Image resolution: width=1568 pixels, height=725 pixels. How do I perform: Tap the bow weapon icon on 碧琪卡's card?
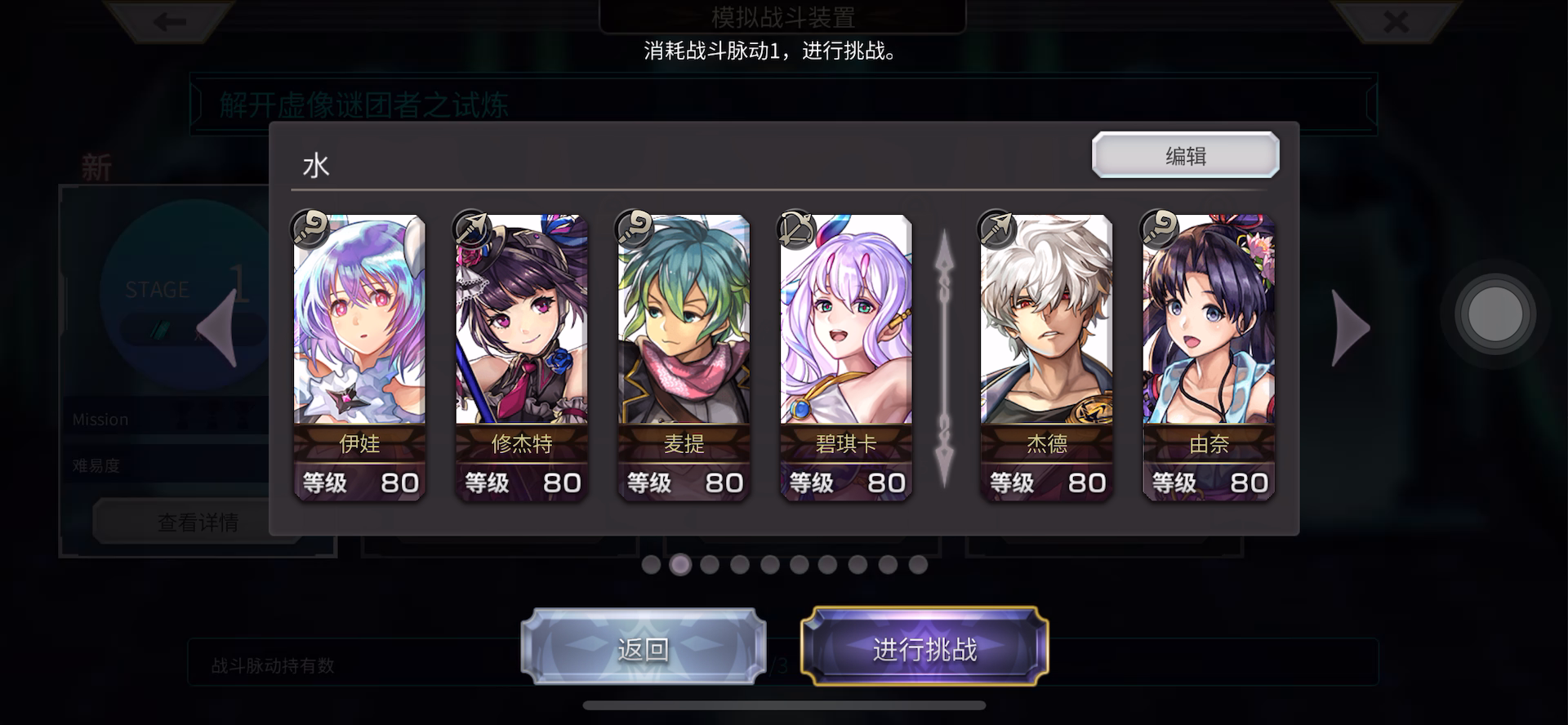pyautogui.click(x=797, y=229)
